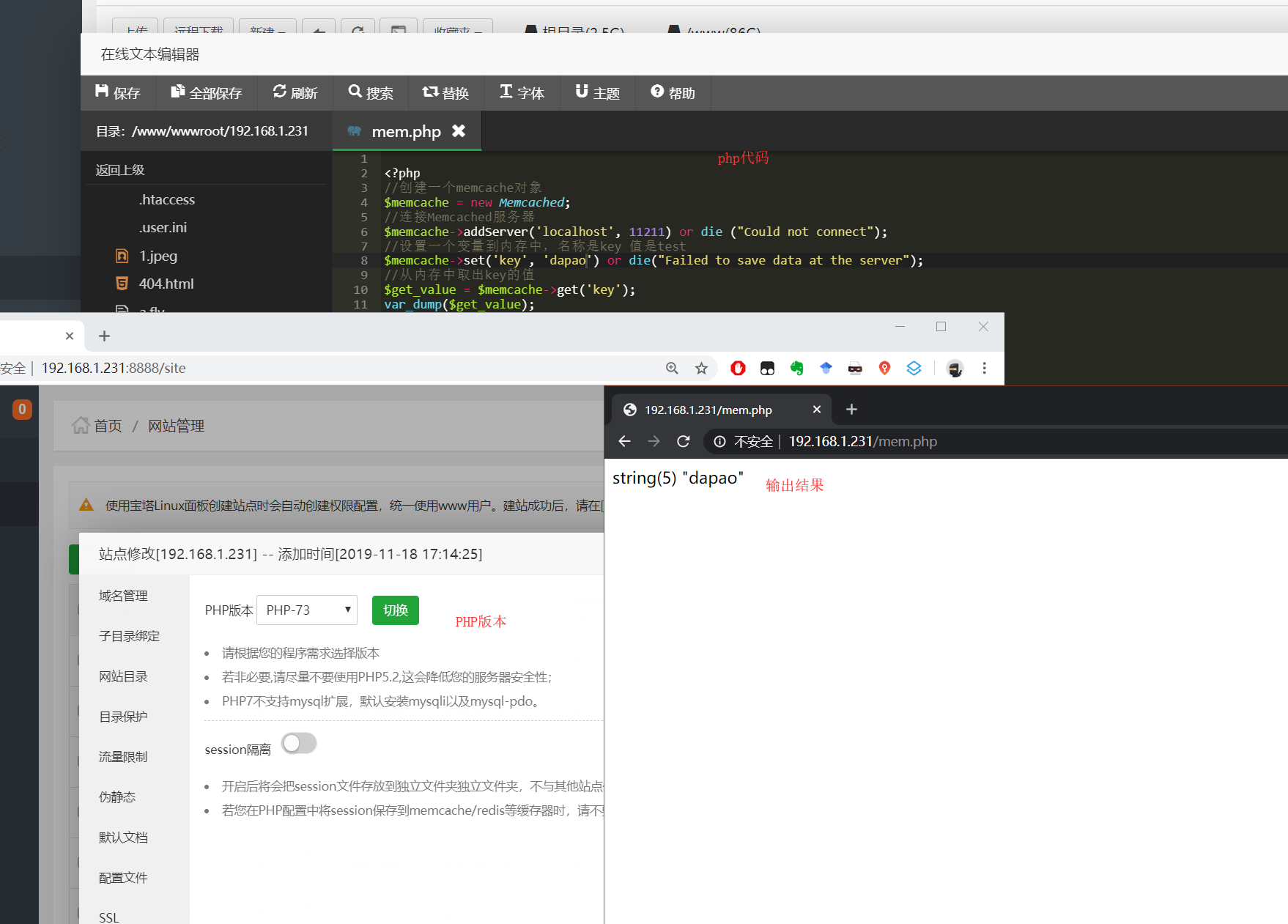This screenshot has height=924, width=1288.
Task: Click Save All in editor toolbar
Action: [x=207, y=93]
